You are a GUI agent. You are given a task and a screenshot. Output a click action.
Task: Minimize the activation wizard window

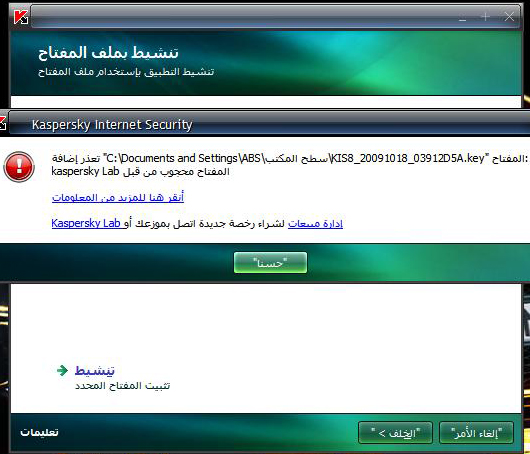[x=462, y=18]
